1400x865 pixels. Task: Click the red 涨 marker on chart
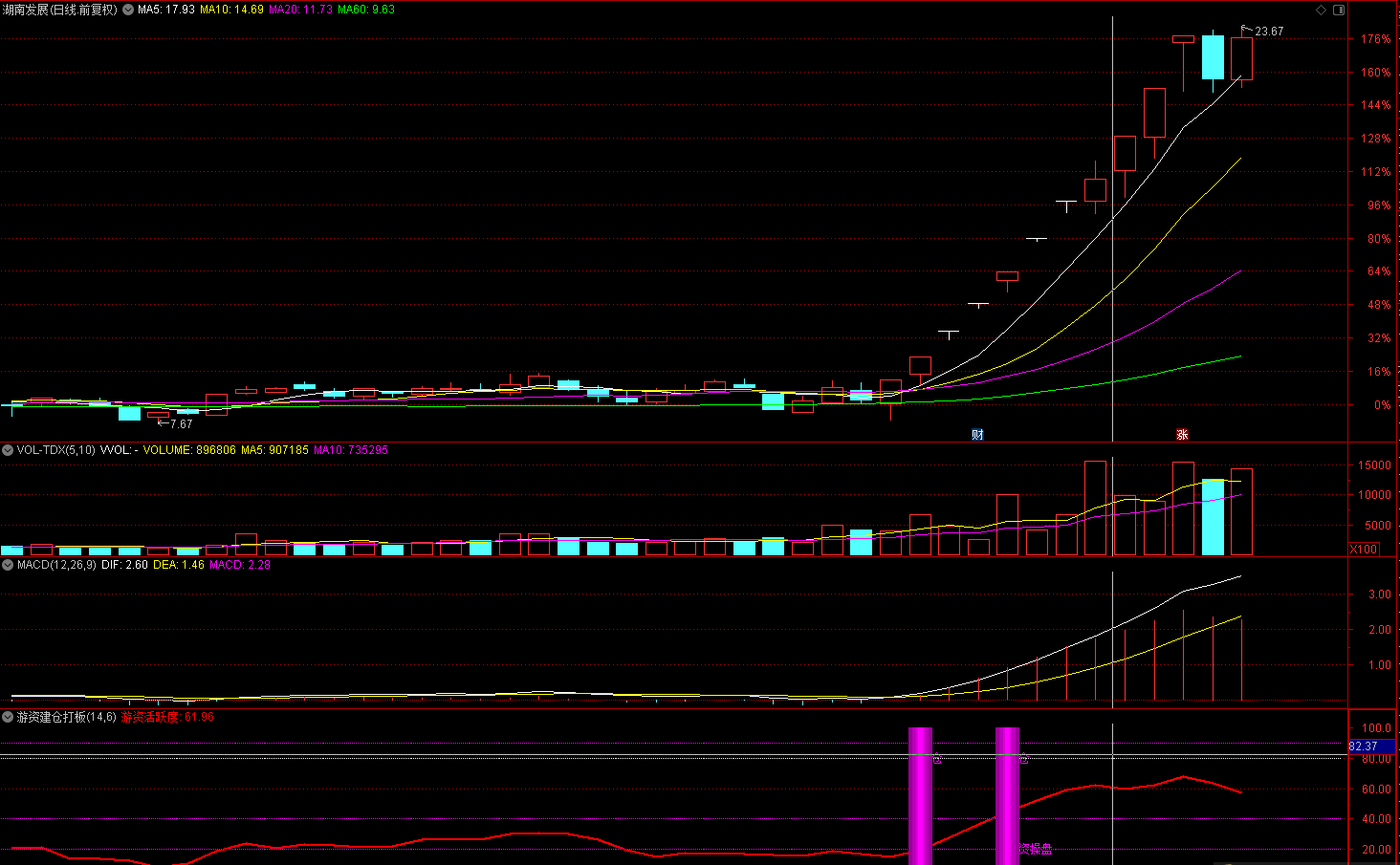pos(1182,434)
